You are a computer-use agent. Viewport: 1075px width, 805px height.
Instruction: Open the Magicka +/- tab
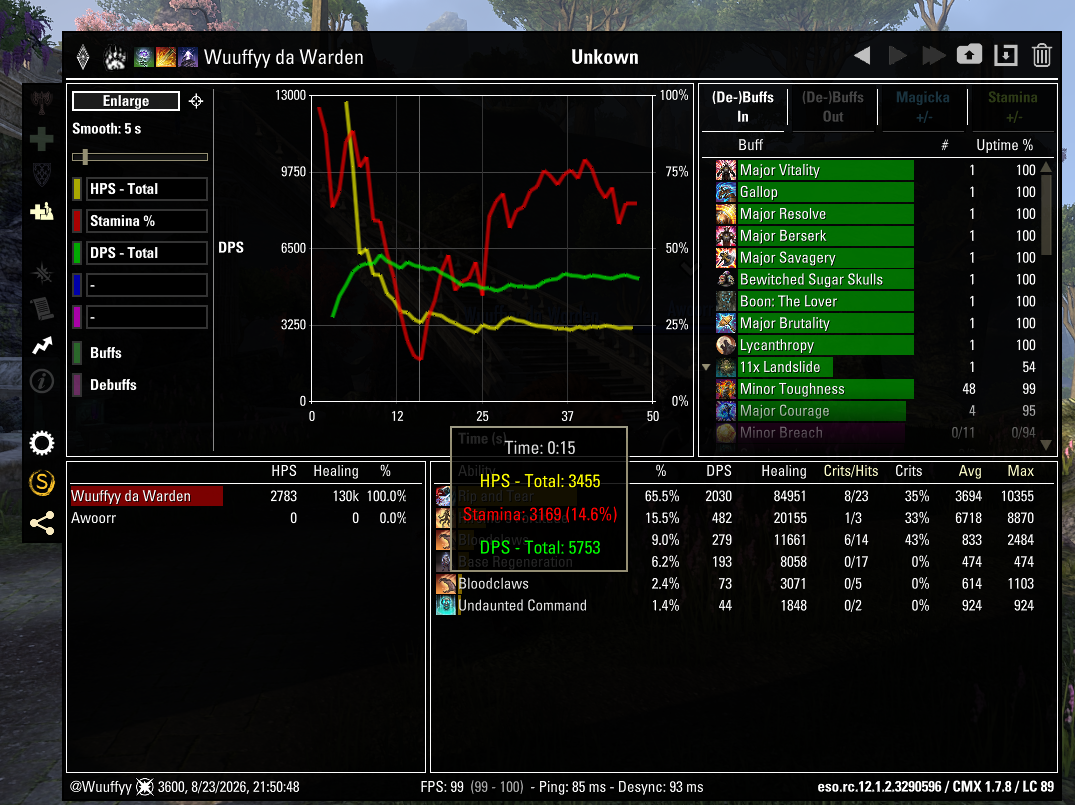pyautogui.click(x=923, y=107)
